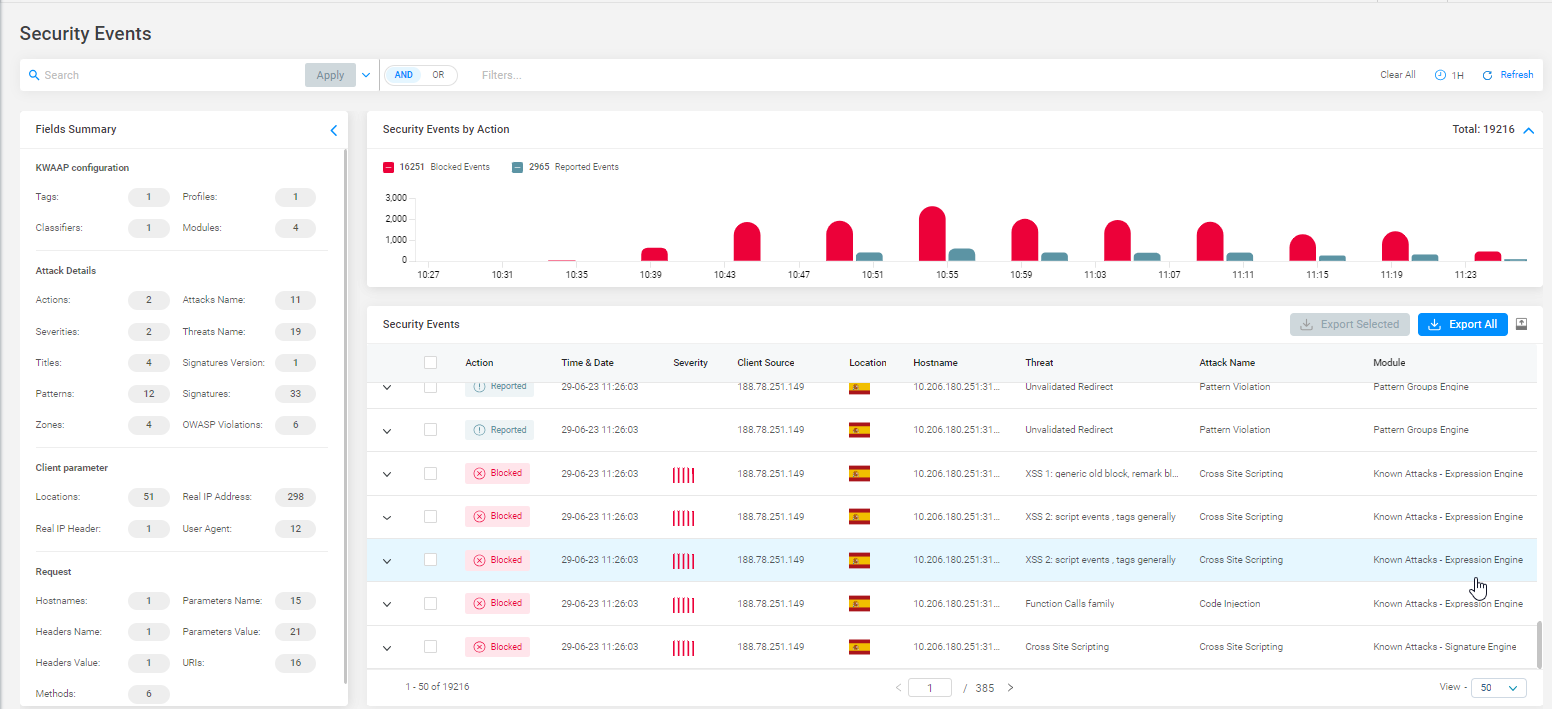1552x709 pixels.
Task: Expand the Code Injection event row
Action: 387,604
